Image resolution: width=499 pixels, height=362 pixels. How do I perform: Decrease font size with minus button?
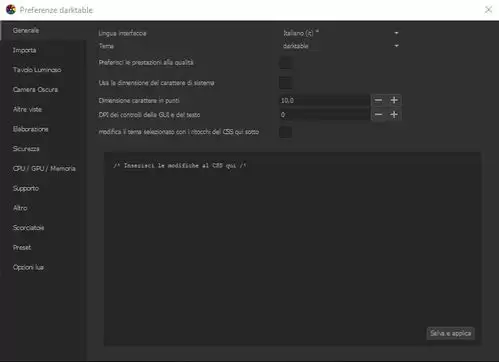[x=378, y=100]
